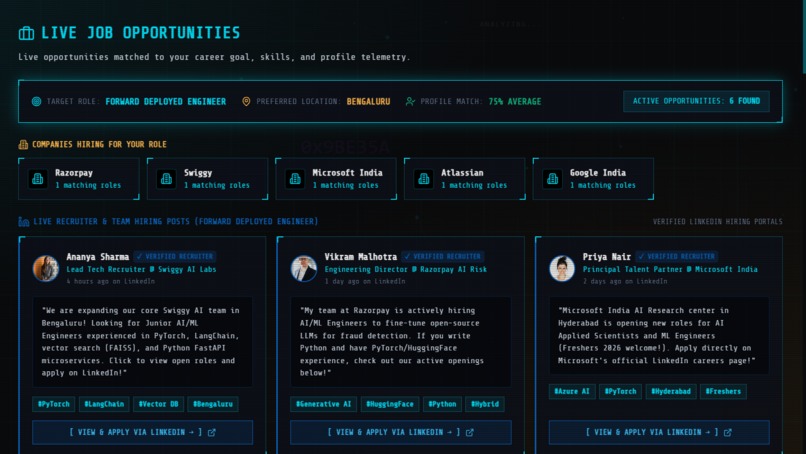Click the Forward Deployed Engineer target role
Viewport: 806px width, 454px height.
(166, 101)
